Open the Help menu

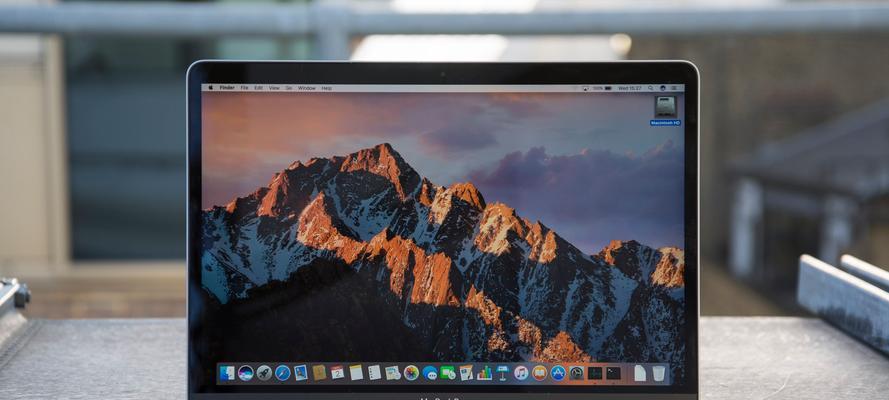[327, 88]
